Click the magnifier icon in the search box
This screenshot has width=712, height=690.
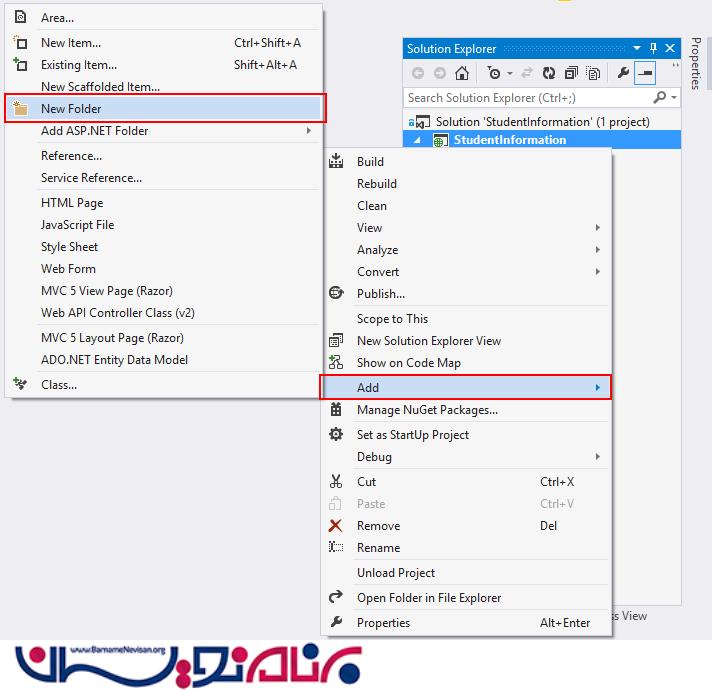(x=659, y=98)
